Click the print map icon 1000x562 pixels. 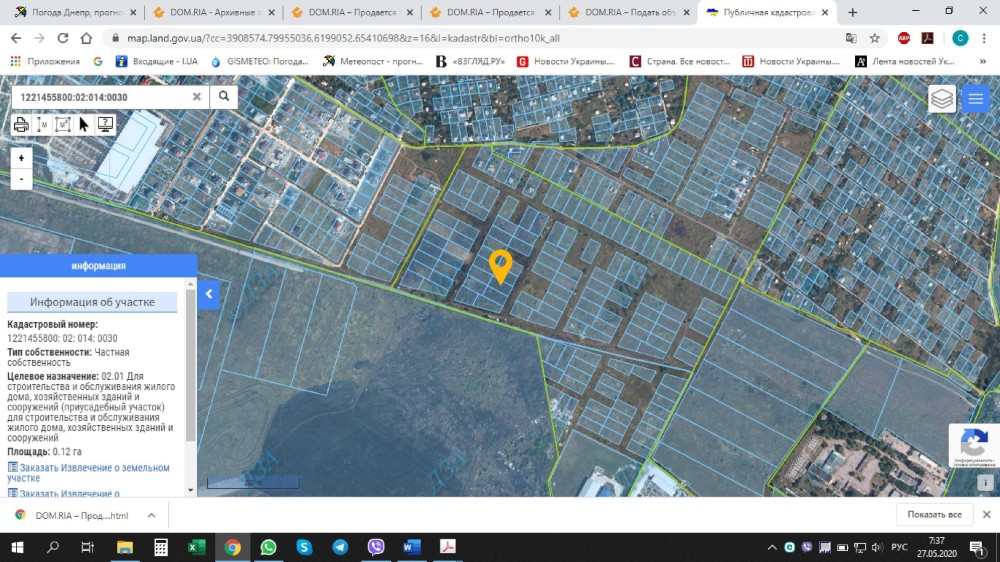(x=21, y=124)
